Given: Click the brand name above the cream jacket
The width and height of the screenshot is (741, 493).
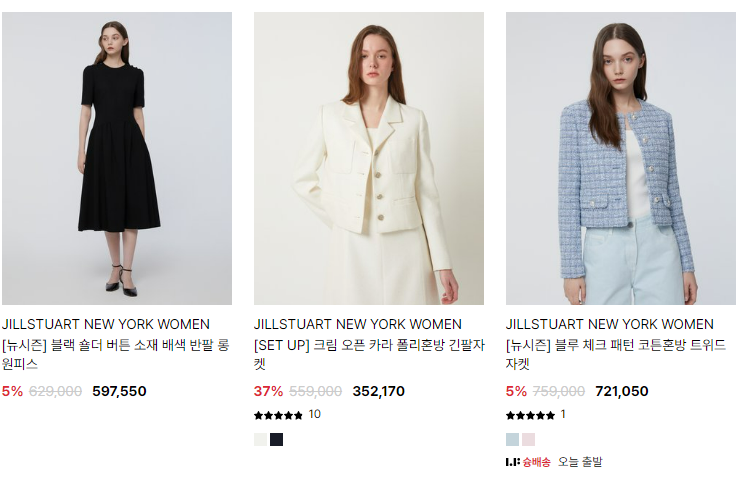Looking at the screenshot, I should pyautogui.click(x=358, y=324).
